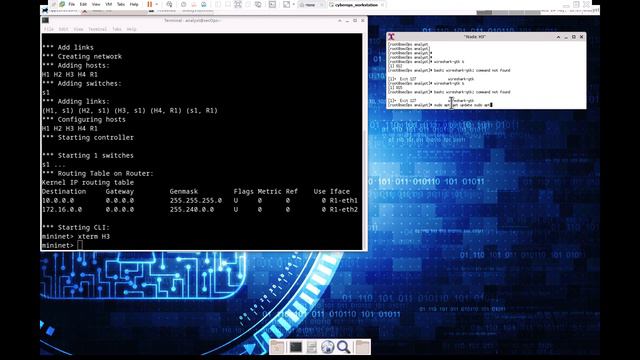Open the rightmost folder icon in dock
Screen dimensions: 640x360
362,347
